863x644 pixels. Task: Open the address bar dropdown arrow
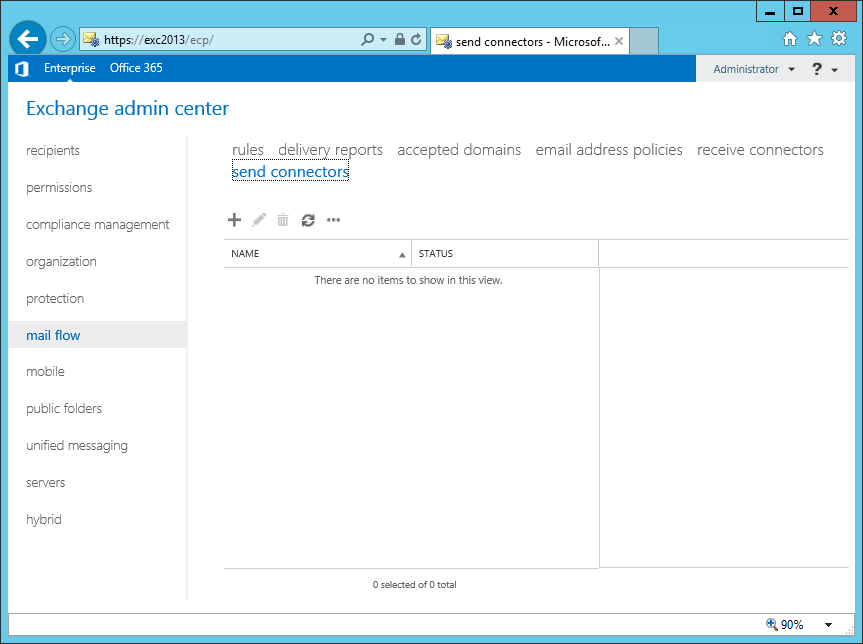pyautogui.click(x=384, y=40)
